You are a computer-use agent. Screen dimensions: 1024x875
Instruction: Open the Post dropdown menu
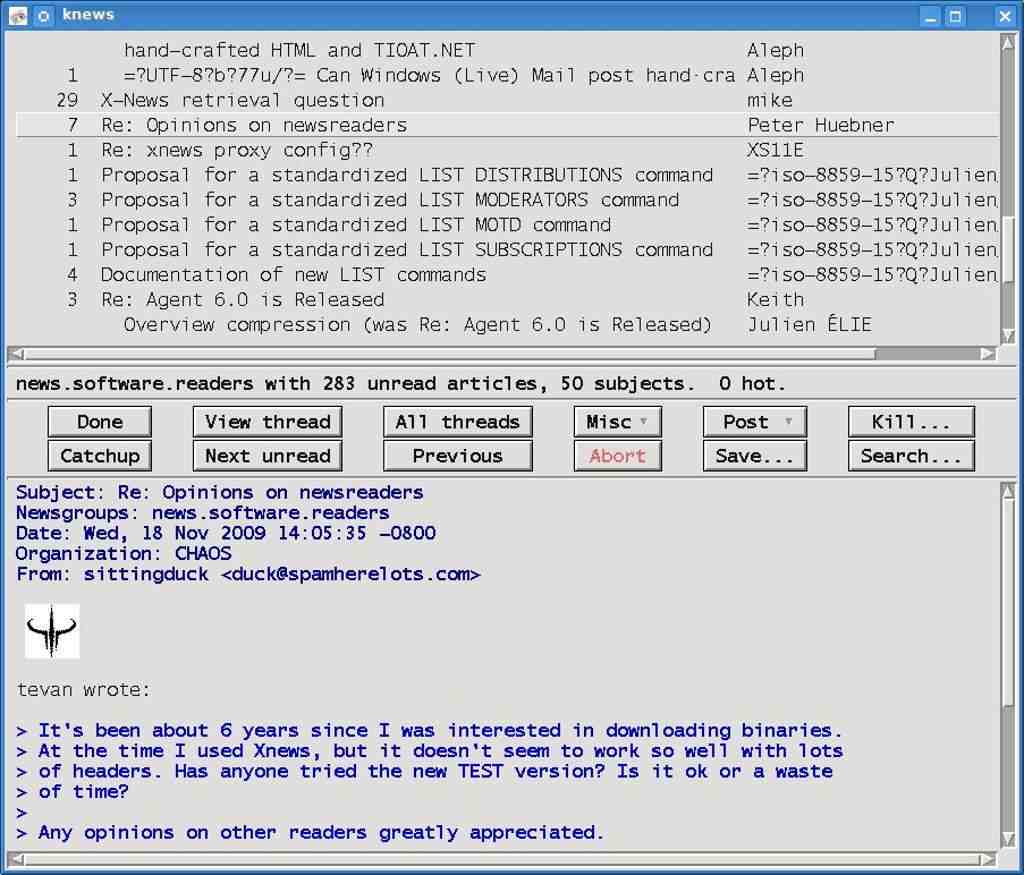754,422
